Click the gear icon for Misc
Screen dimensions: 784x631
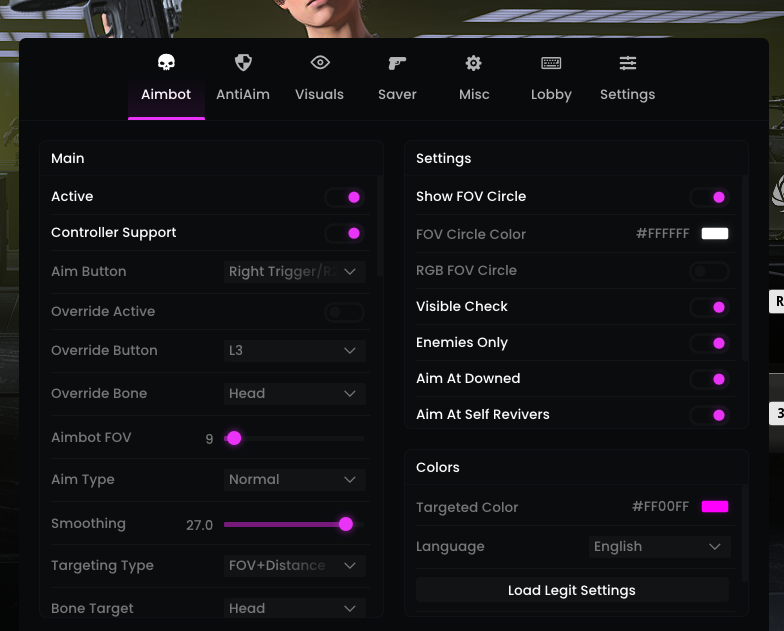coord(474,63)
